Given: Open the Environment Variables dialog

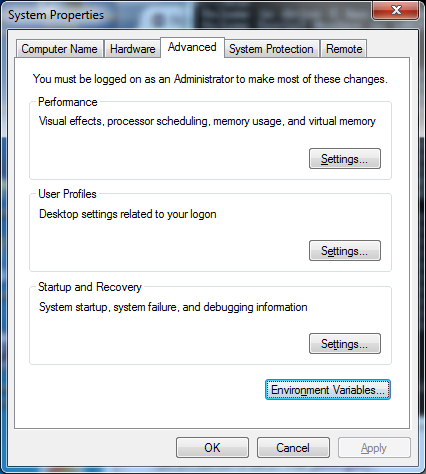Looking at the screenshot, I should pos(328,389).
